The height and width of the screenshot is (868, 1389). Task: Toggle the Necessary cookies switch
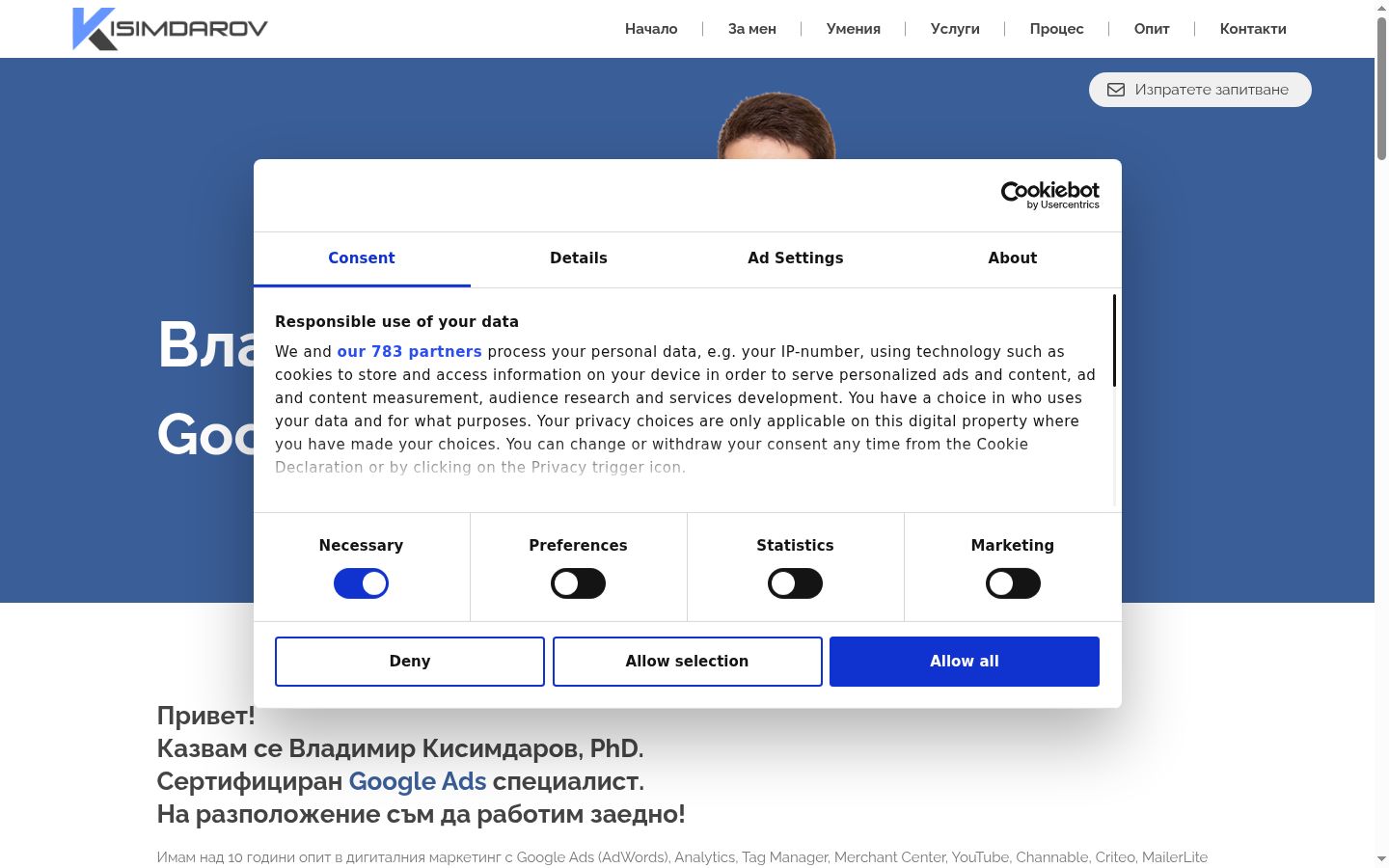361,583
